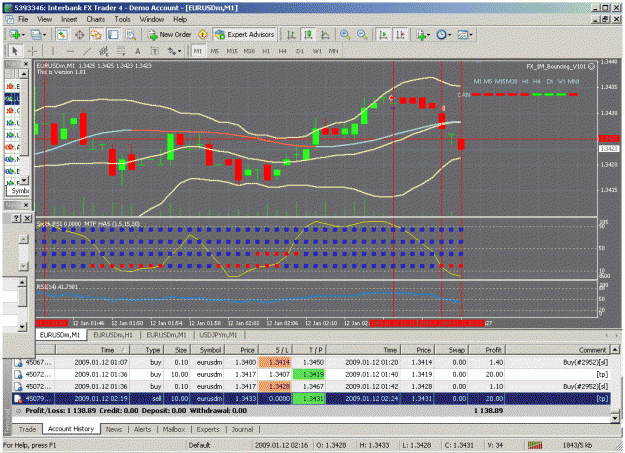The height and width of the screenshot is (453, 625).
Task: Open the Window menu
Action: coord(151,19)
